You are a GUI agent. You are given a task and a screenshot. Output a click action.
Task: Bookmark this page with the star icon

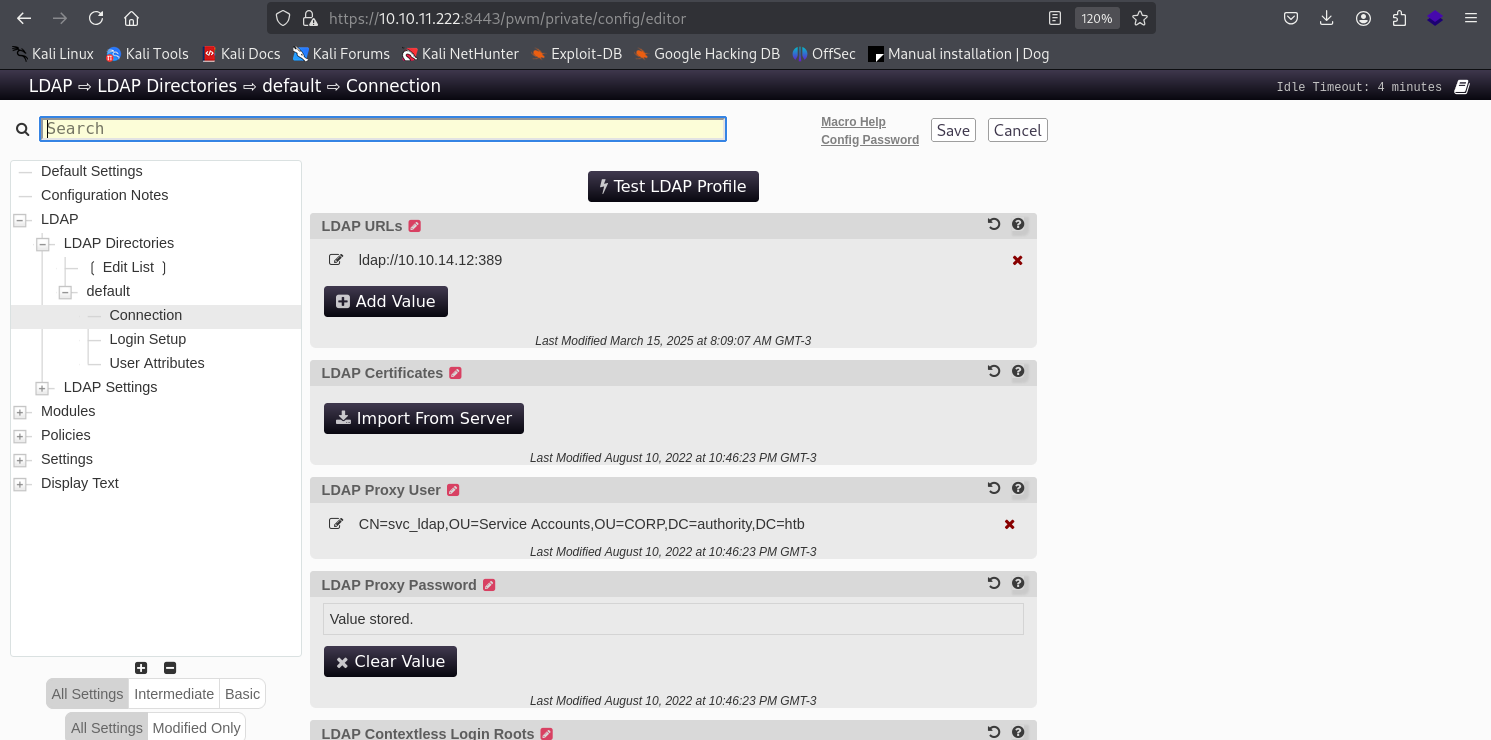click(1140, 18)
